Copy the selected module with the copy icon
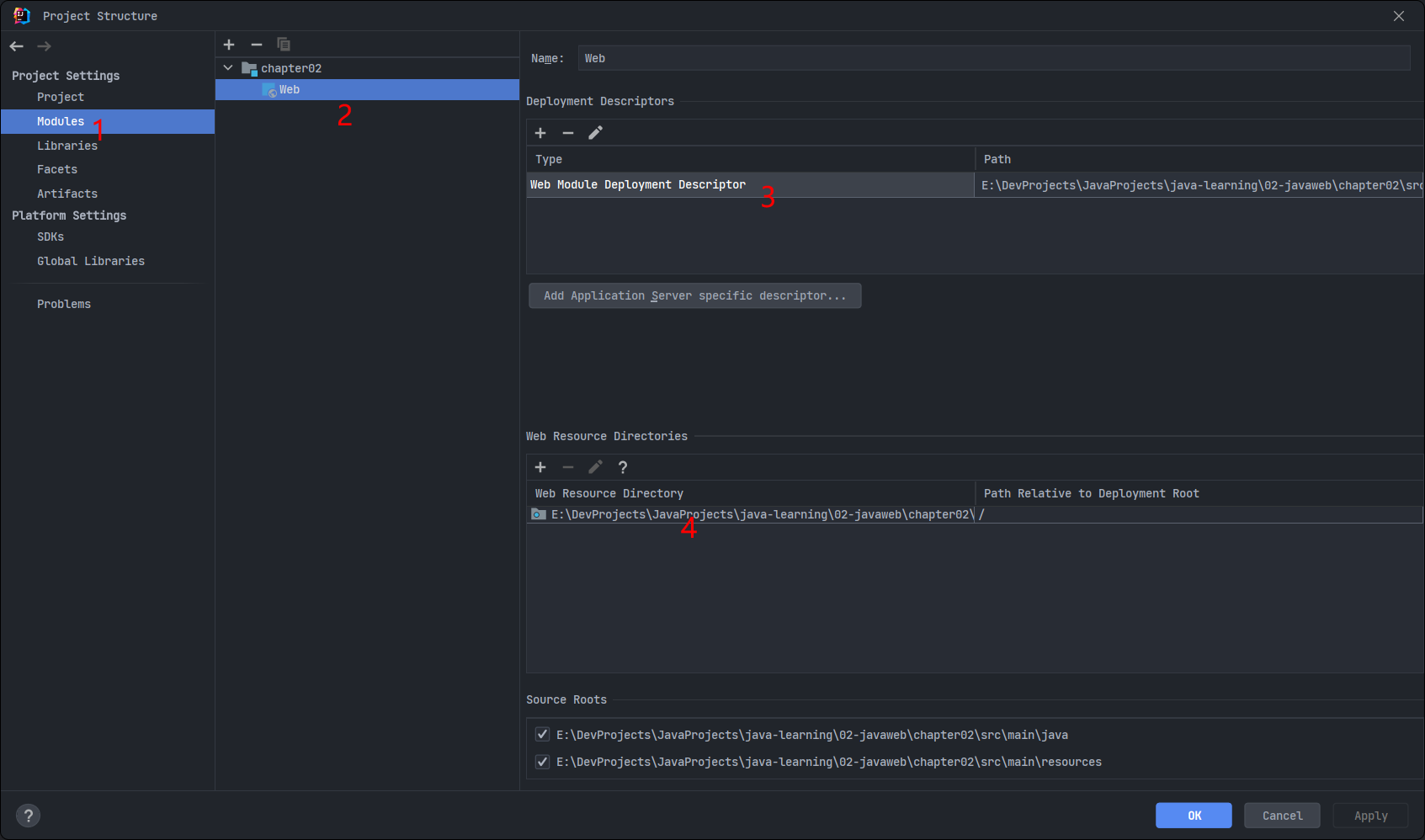Screen dimensions: 1425x840 point(284,45)
